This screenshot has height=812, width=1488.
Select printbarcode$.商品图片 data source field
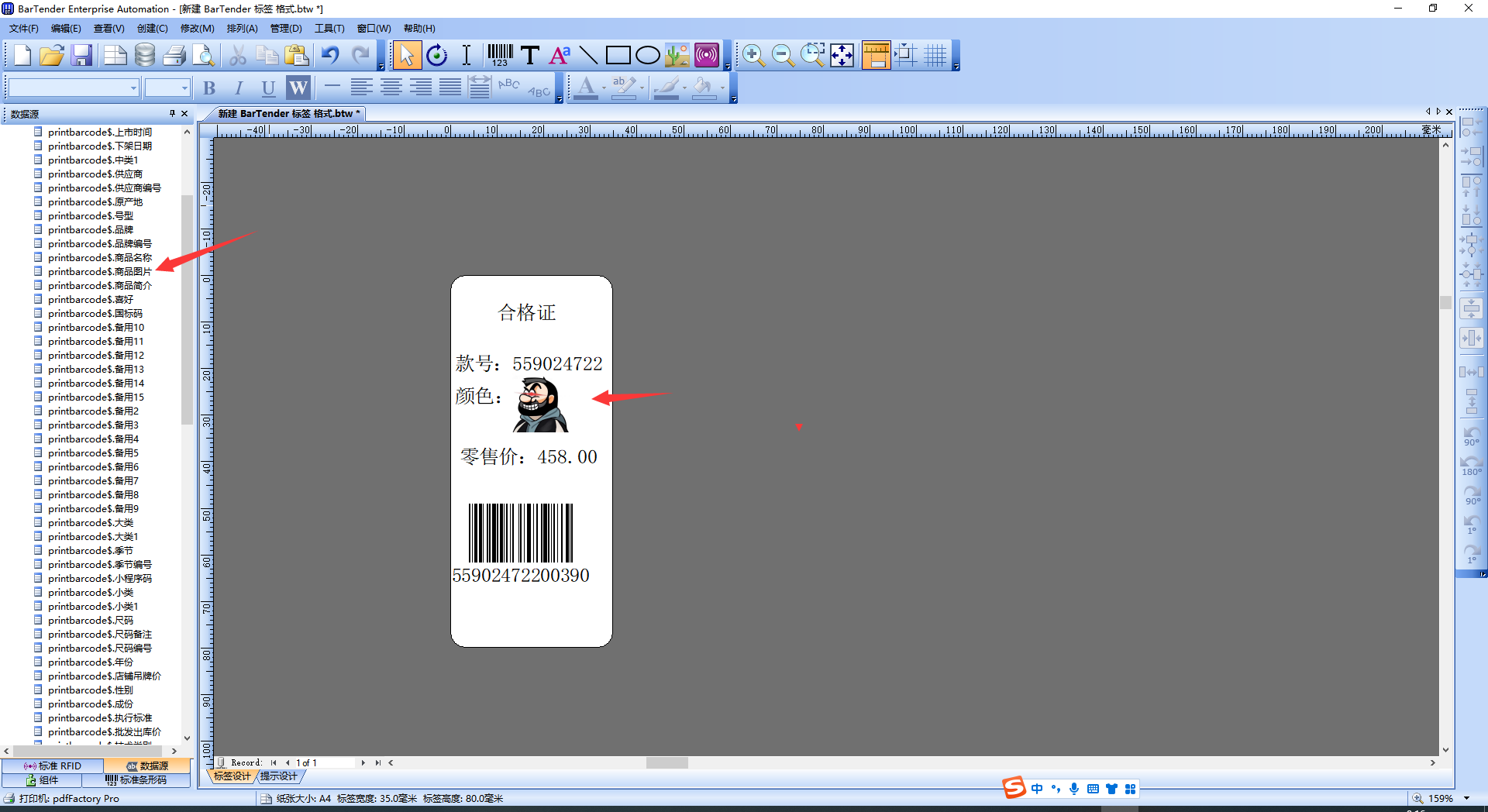(x=100, y=272)
